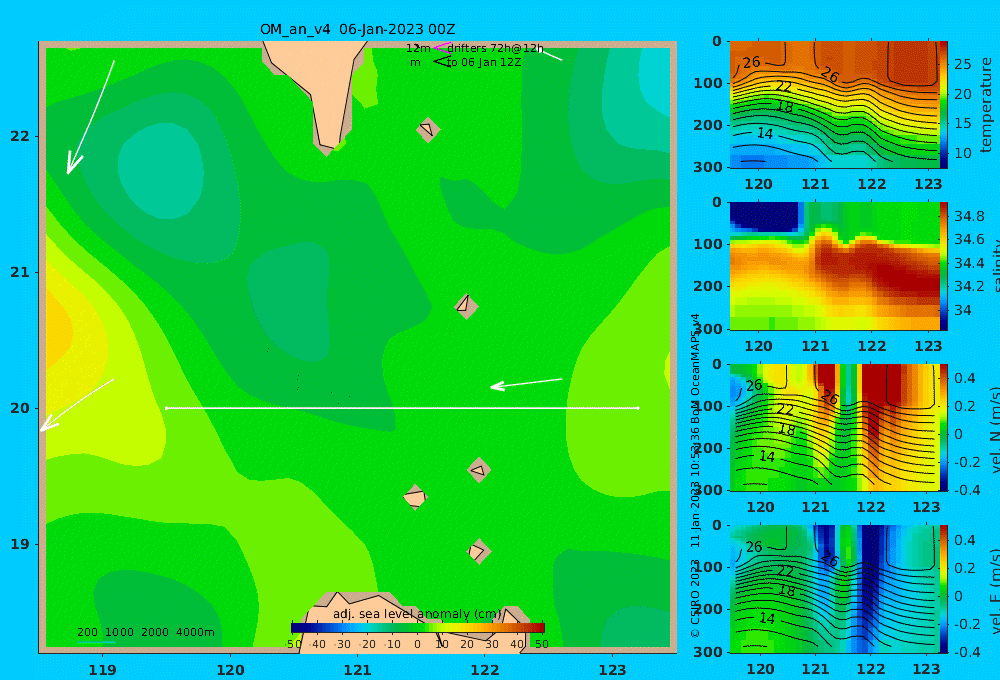
Task: Click the 'vel. N (m/s)' axis label
Action: 994,429
